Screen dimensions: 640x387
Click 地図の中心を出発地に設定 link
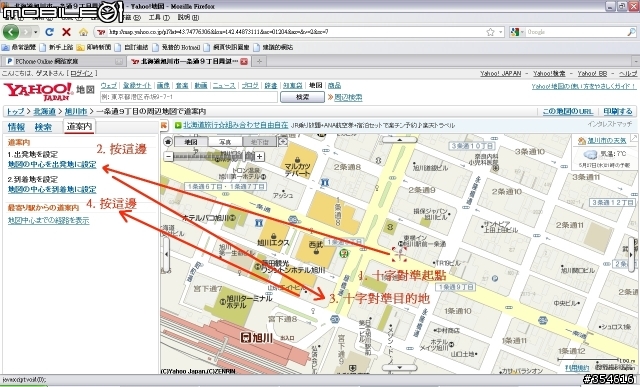click(x=52, y=164)
